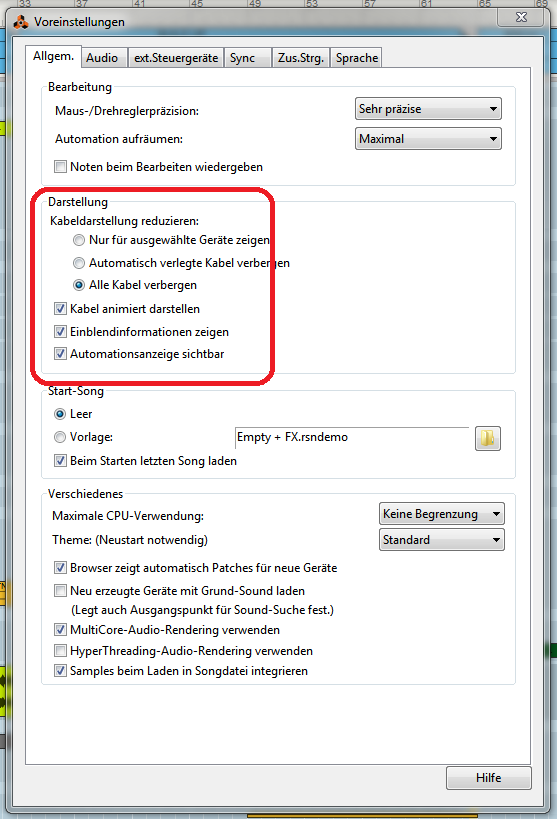Image resolution: width=557 pixels, height=819 pixels.
Task: Open the Theme dropdown showing Standard
Action: [442, 540]
